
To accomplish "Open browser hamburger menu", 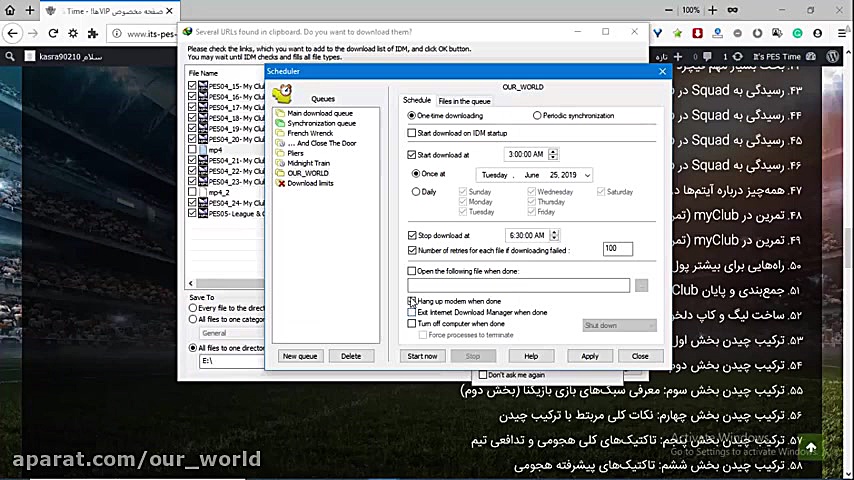I will (841, 34).
